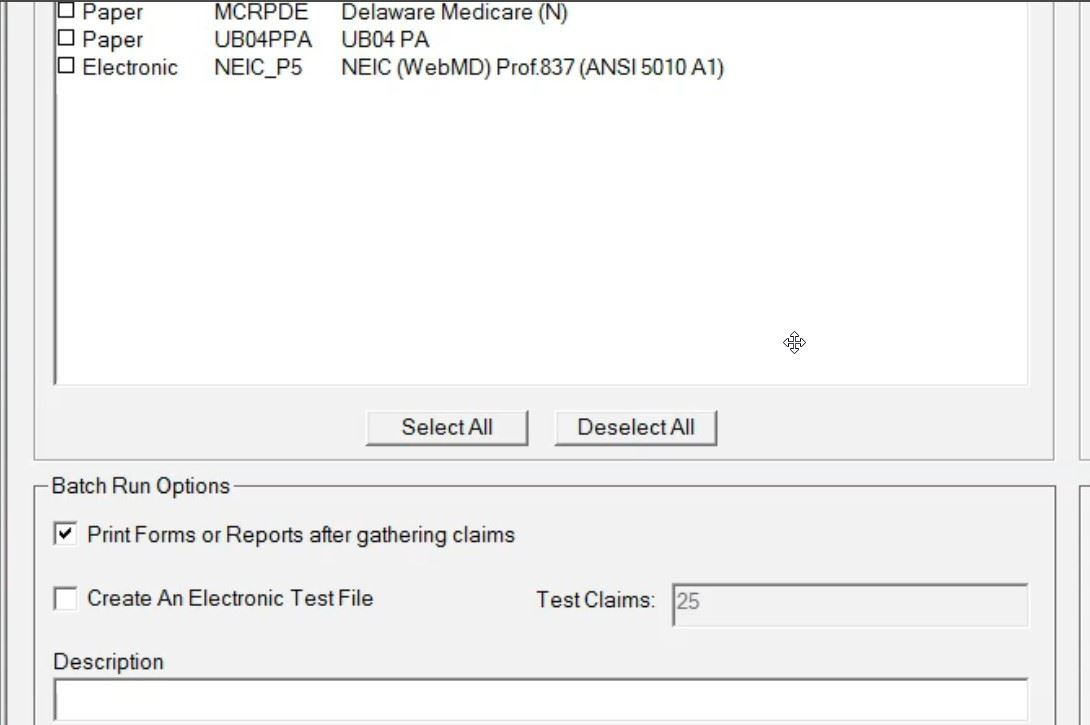The image size is (1090, 725).
Task: Select the UB04 PA description text
Action: tap(385, 40)
